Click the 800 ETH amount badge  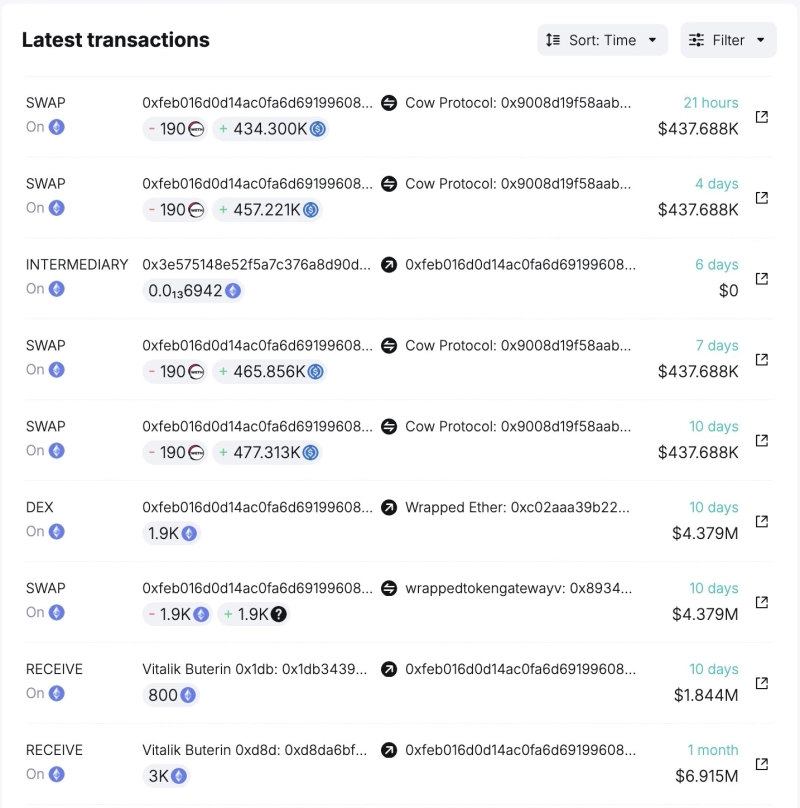171,695
